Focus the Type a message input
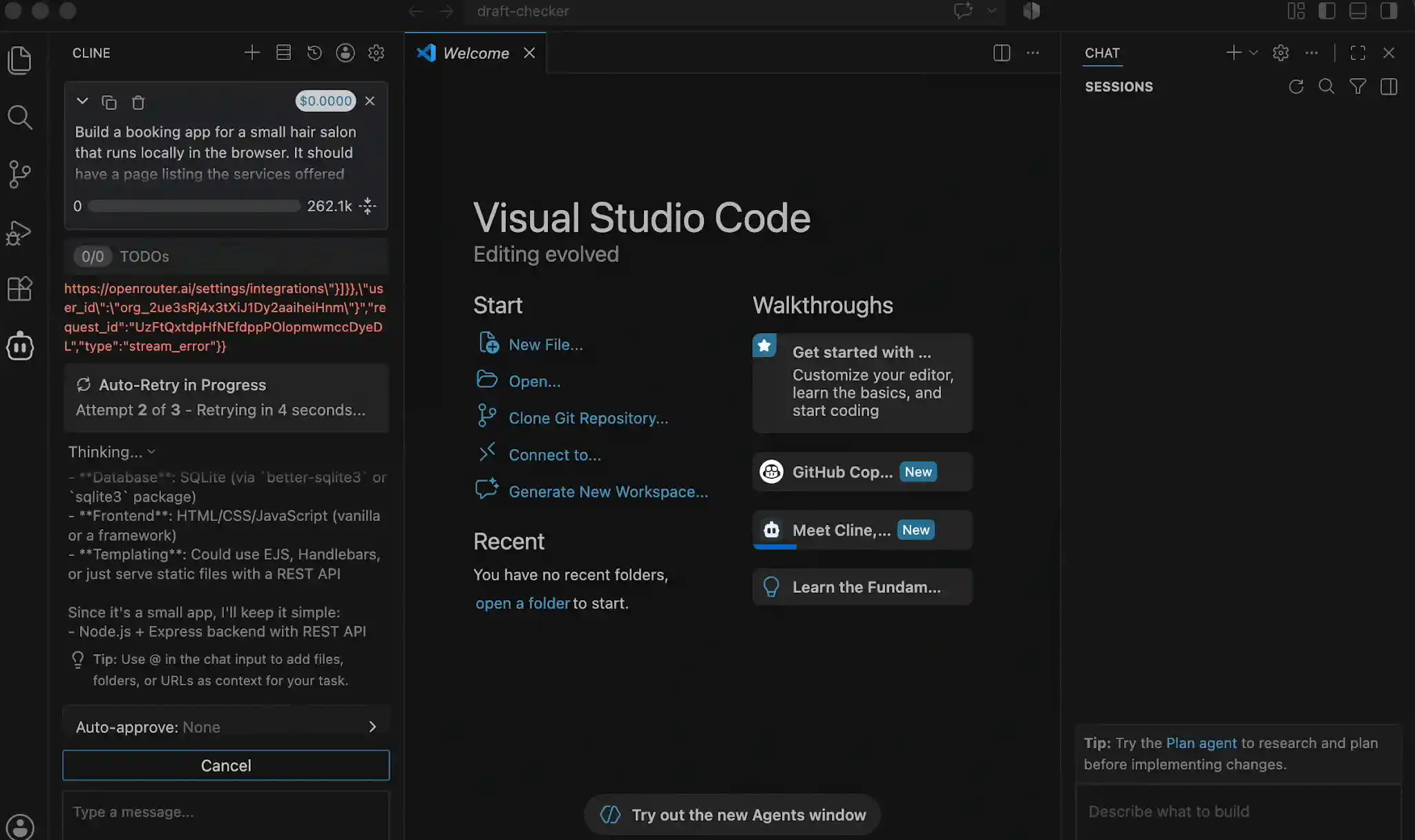The height and width of the screenshot is (840, 1415). tap(226, 814)
